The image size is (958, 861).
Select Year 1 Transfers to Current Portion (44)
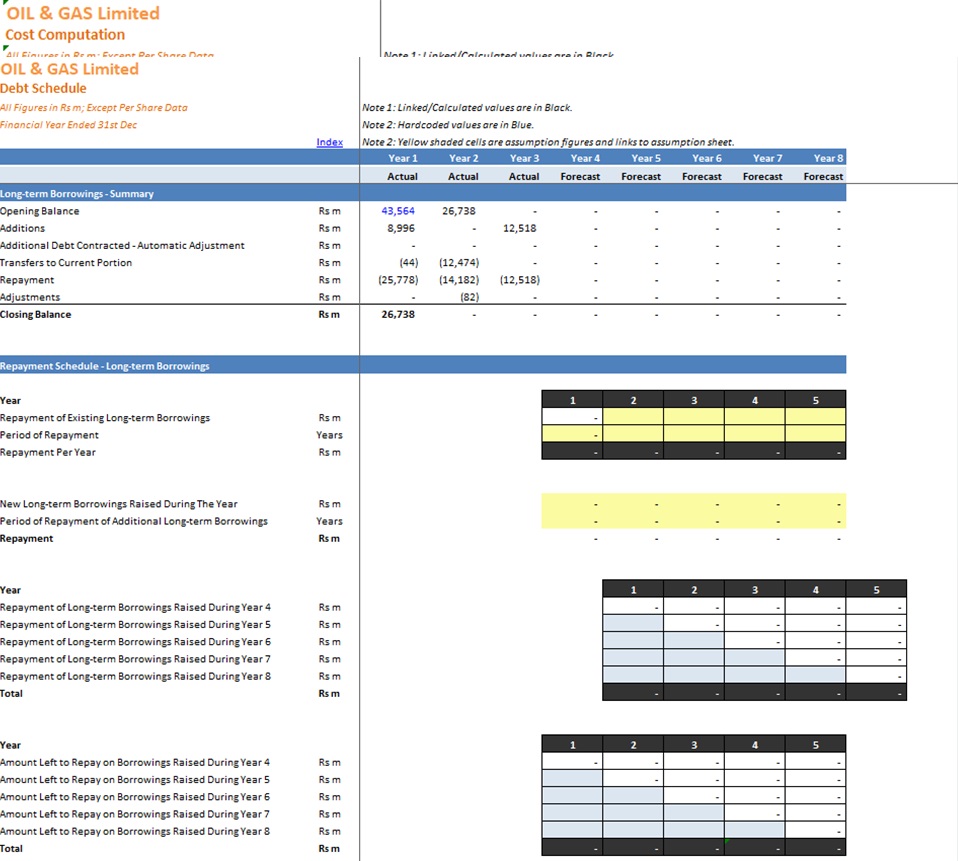(409, 263)
